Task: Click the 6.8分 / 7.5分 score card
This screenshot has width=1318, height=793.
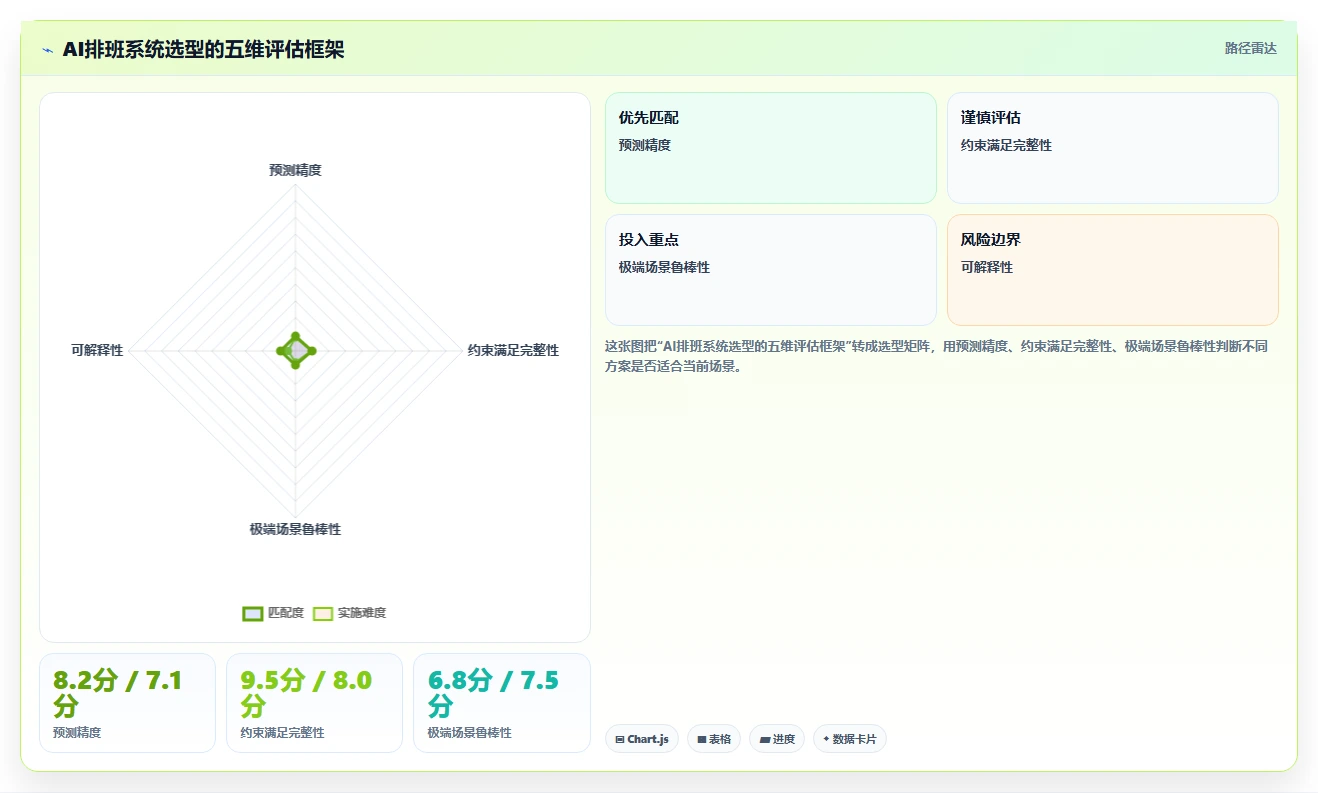Action: [502, 703]
